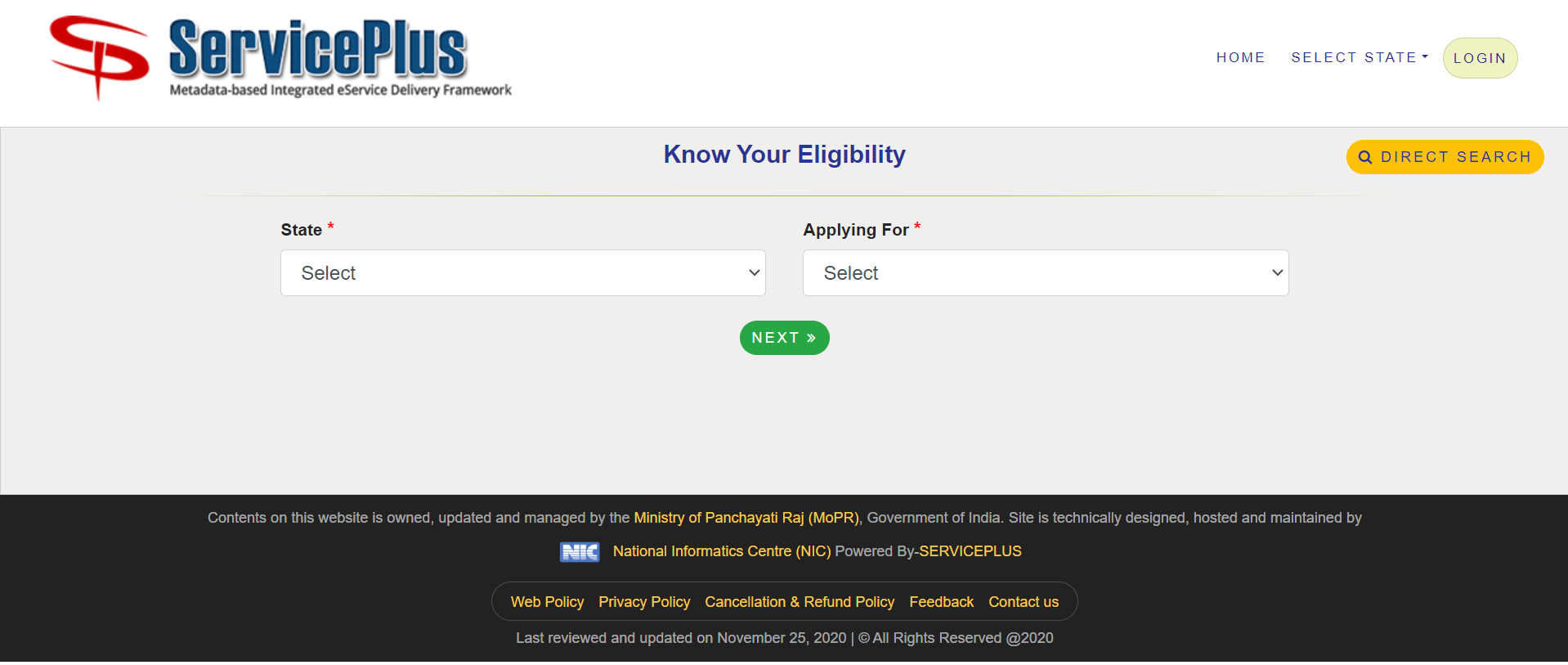Click the double-arrow icon on the NEXT button
This screenshot has width=1568, height=665.
pos(810,337)
